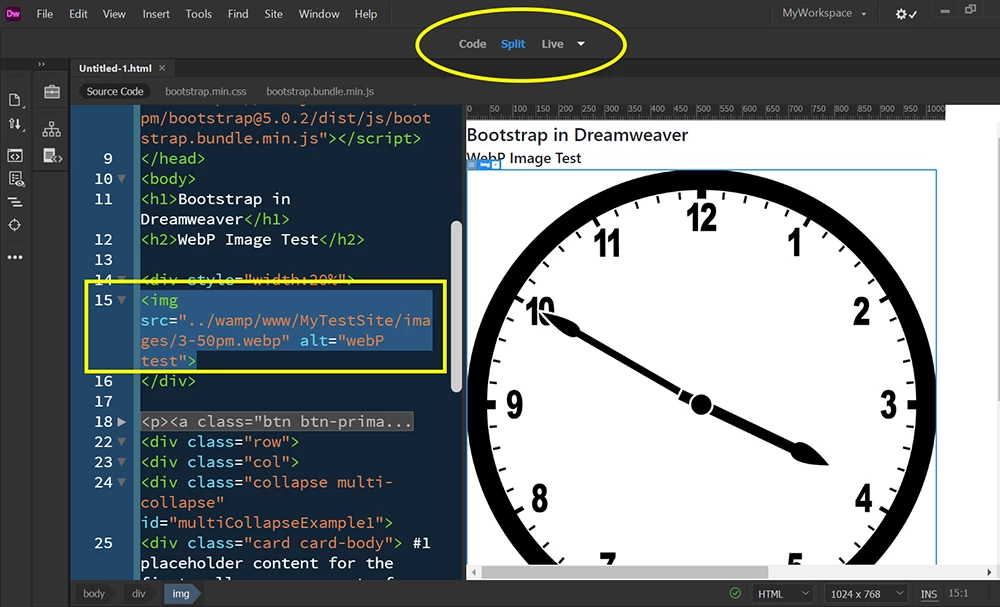Click the Live Code toolbar icon
The image size is (1000, 607).
coord(15,155)
